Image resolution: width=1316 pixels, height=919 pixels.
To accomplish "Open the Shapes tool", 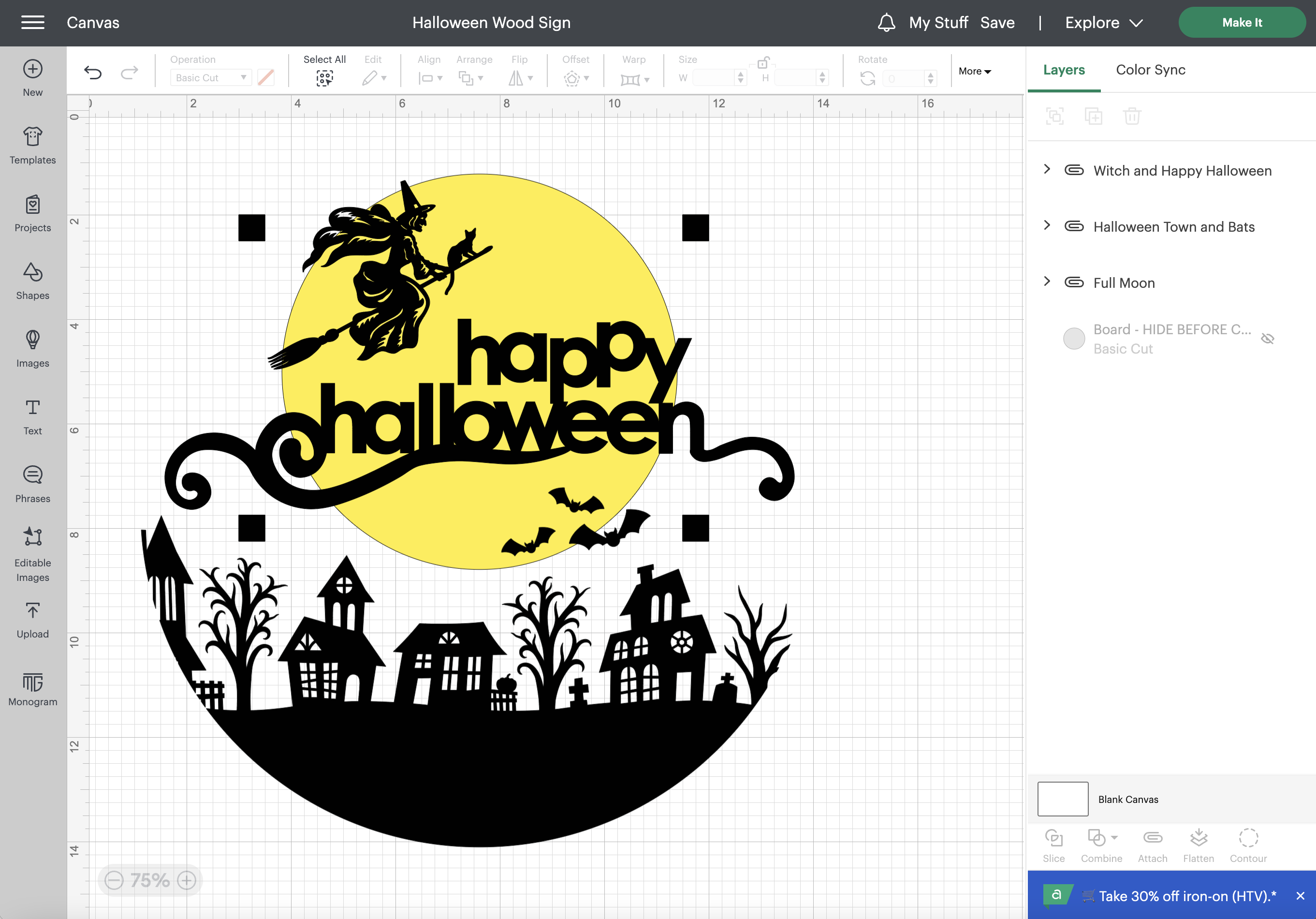I will coord(33,281).
